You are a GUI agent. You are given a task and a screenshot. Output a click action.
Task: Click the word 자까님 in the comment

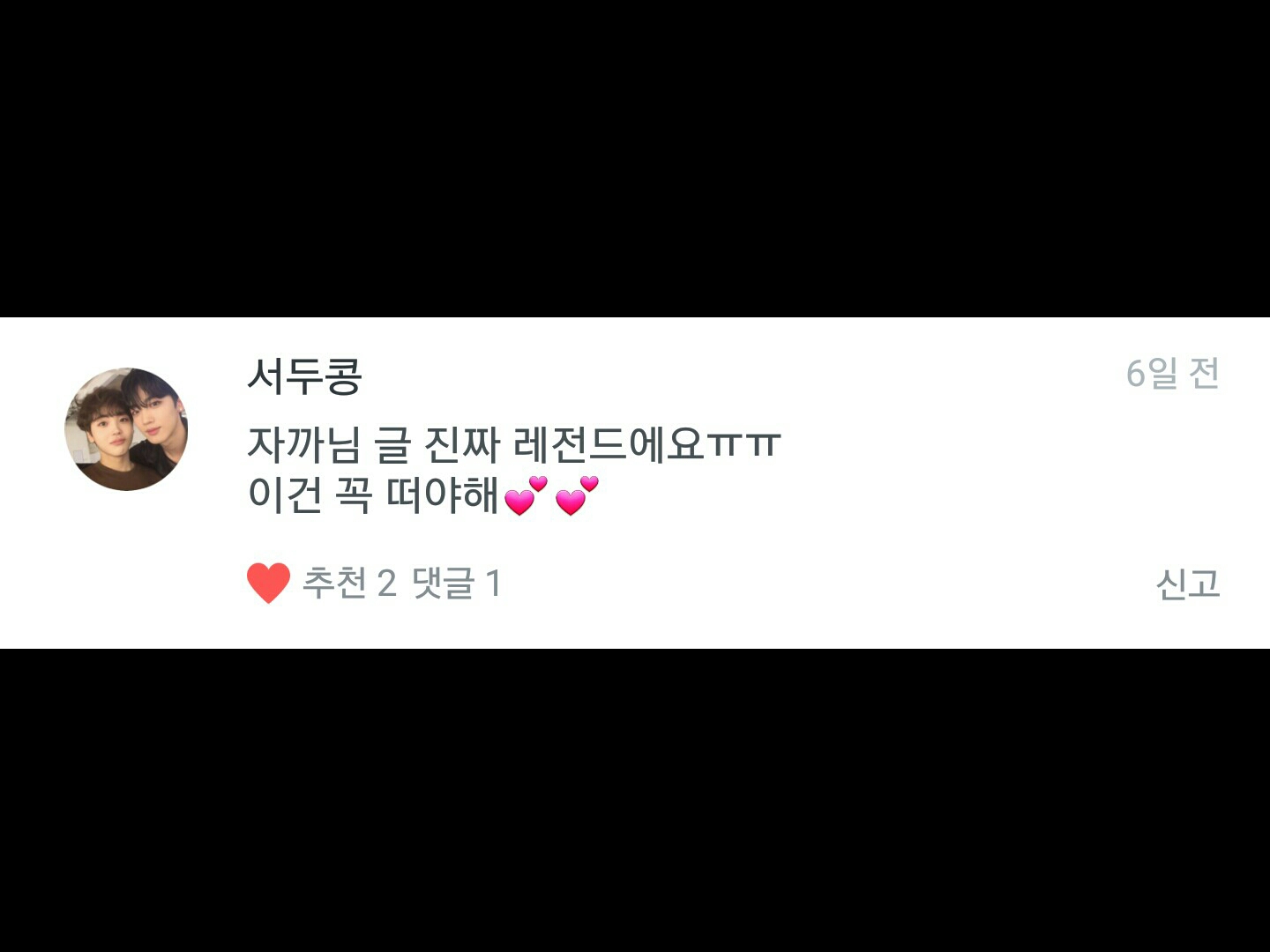(x=304, y=444)
